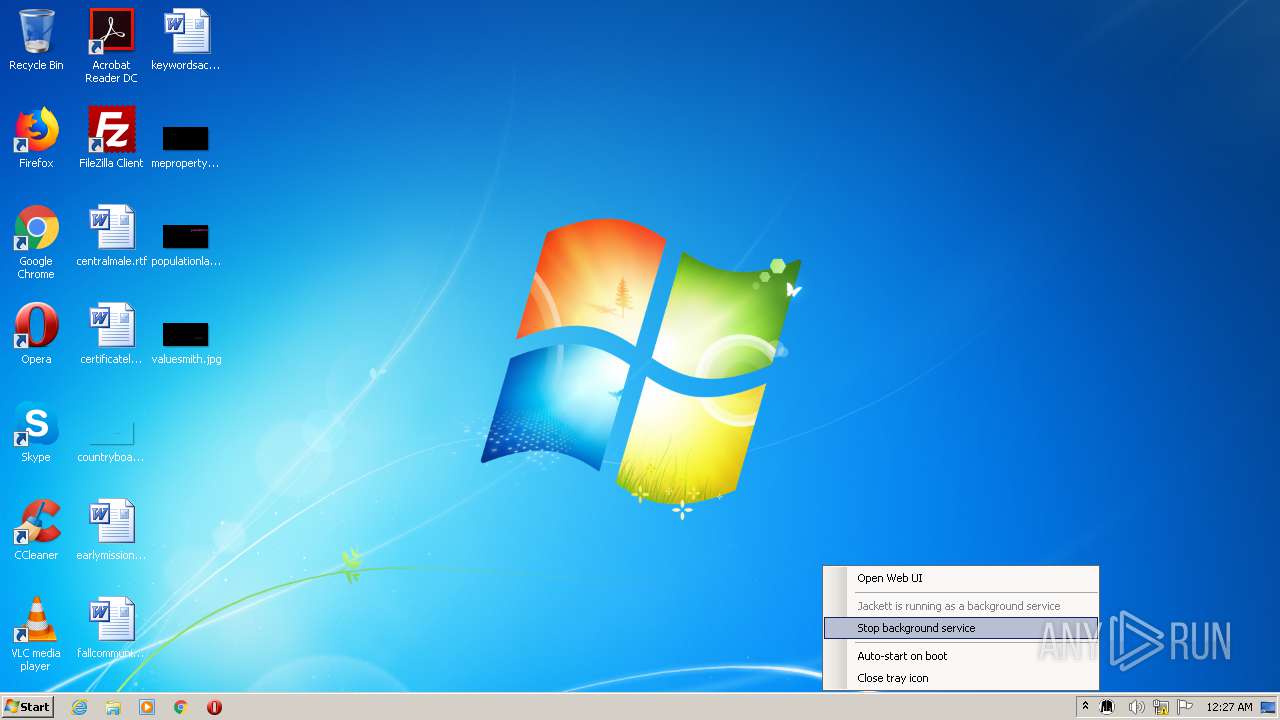Launch Internet Explorer from taskbar
The height and width of the screenshot is (720, 1280).
click(x=79, y=707)
